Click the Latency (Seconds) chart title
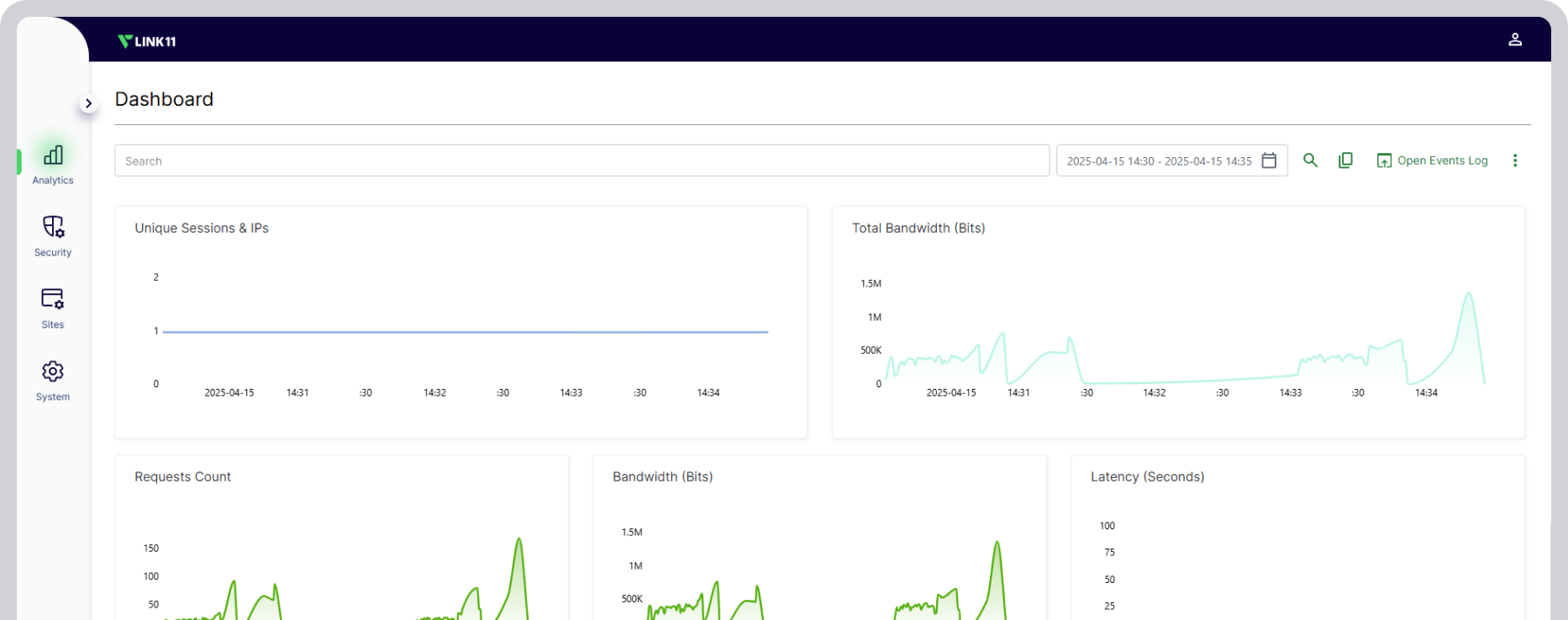 (1147, 476)
